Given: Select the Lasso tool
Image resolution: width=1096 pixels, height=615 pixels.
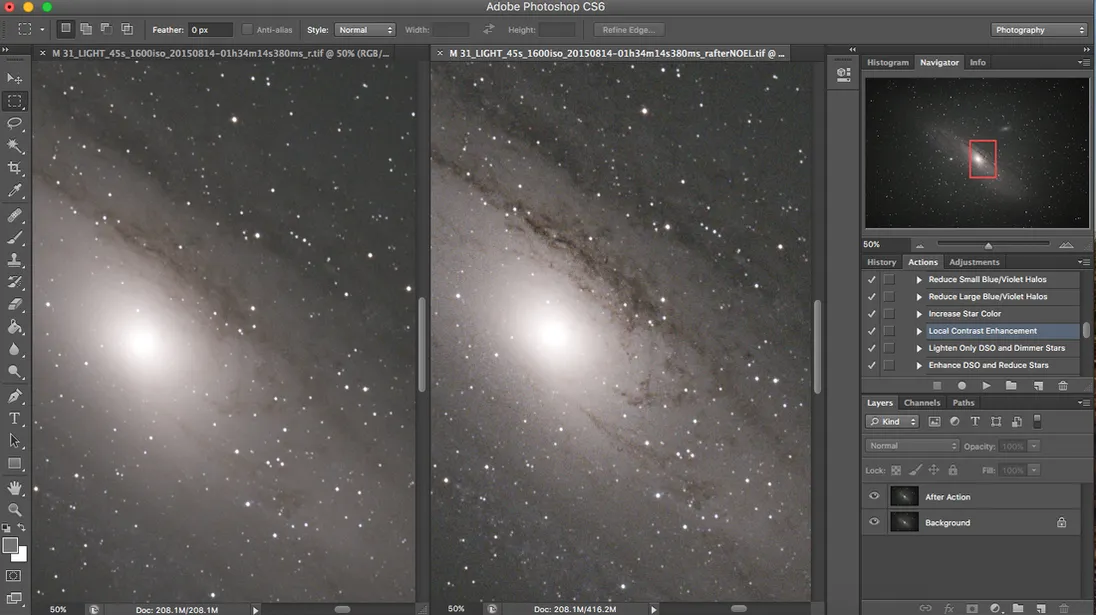Looking at the screenshot, I should 14,124.
